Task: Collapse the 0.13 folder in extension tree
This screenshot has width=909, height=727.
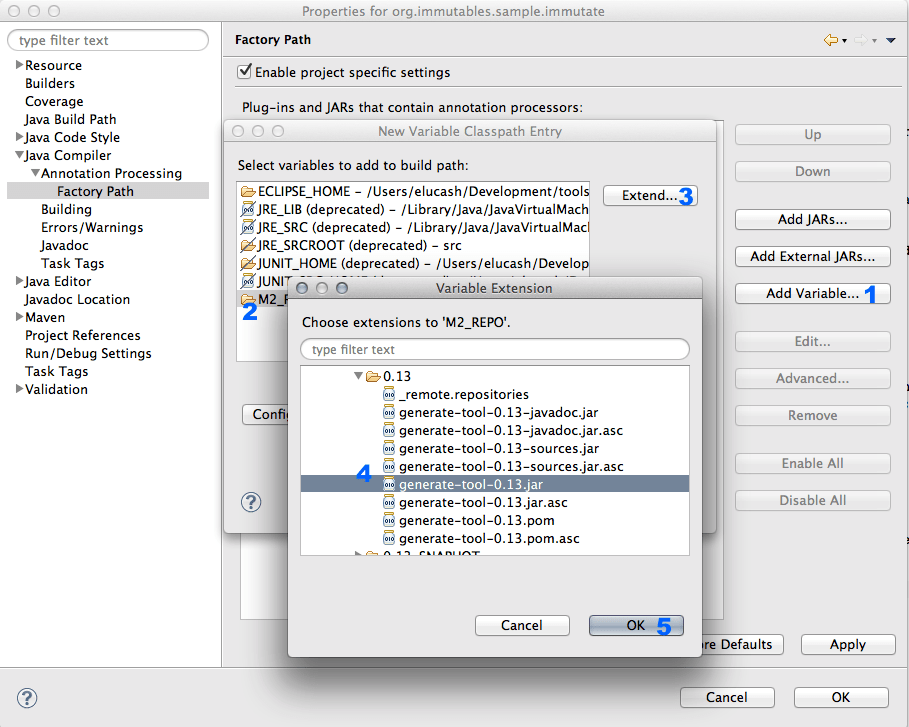Action: click(358, 376)
